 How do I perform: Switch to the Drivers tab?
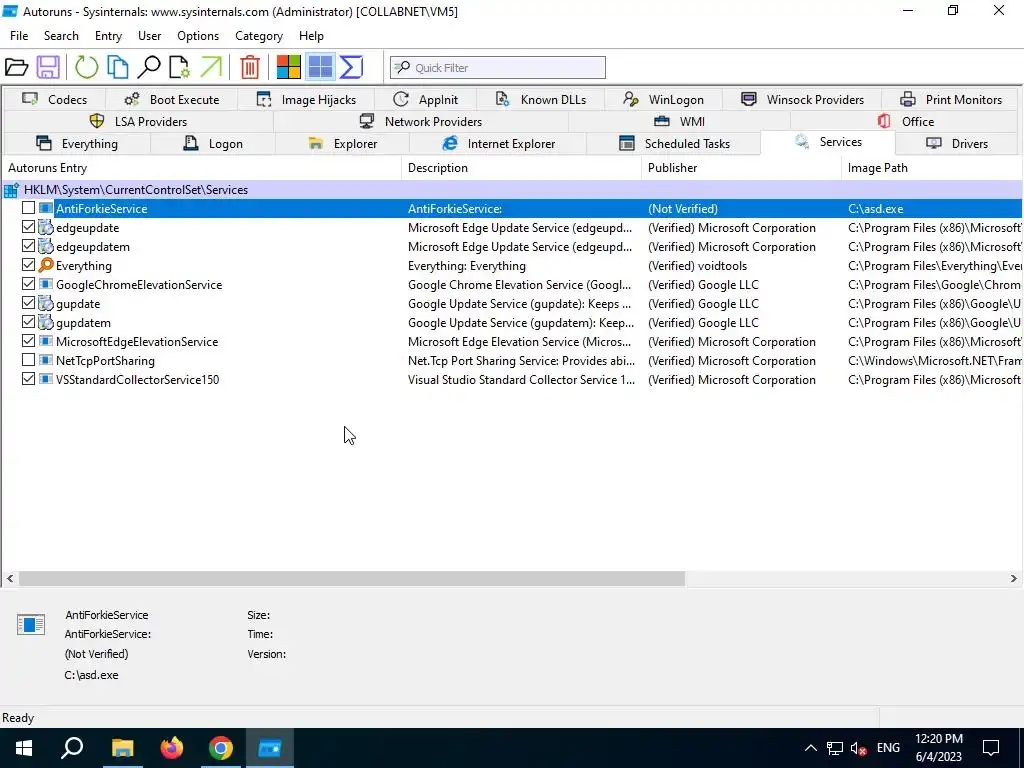pos(957,144)
